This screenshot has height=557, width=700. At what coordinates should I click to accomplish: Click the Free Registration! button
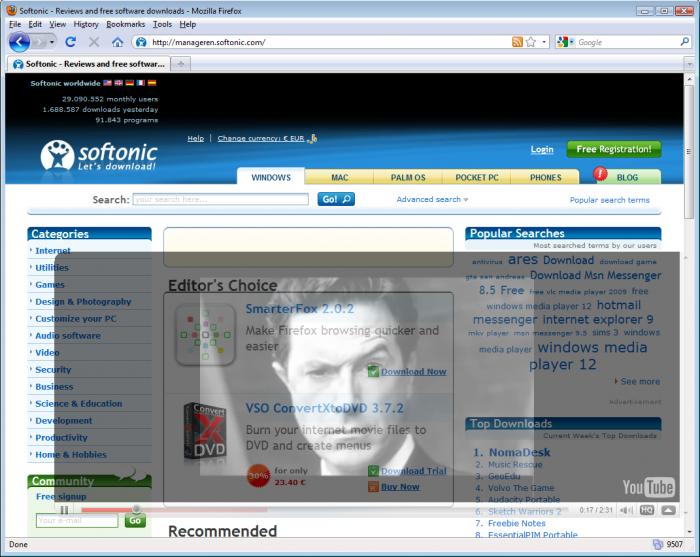tap(614, 149)
